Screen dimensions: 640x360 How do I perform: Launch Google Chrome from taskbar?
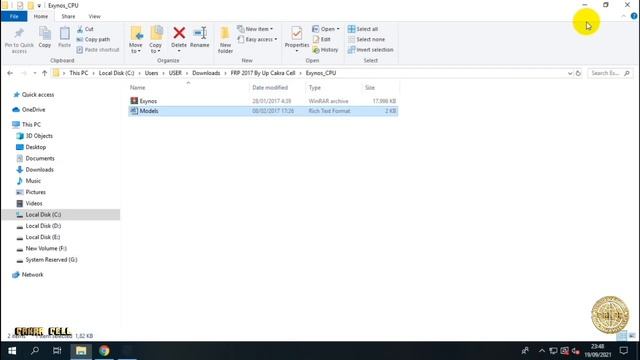point(104,351)
